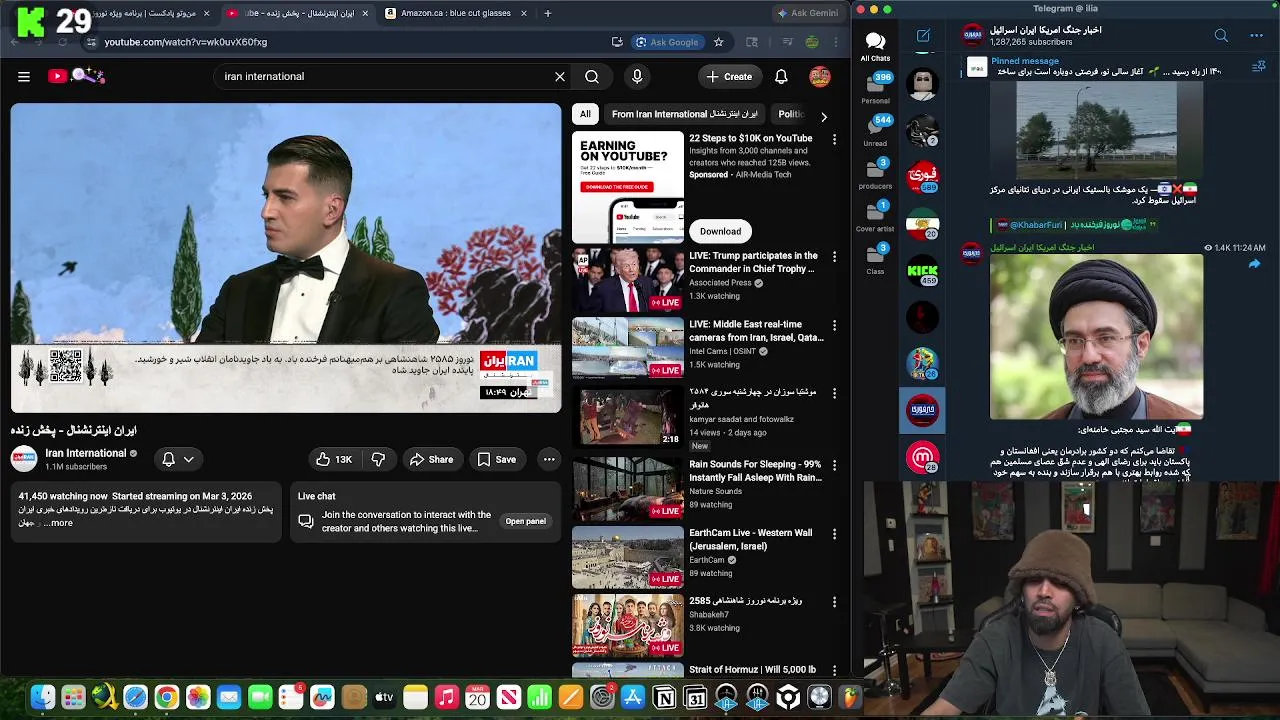Open the video's more actions ellipsis

click(549, 459)
